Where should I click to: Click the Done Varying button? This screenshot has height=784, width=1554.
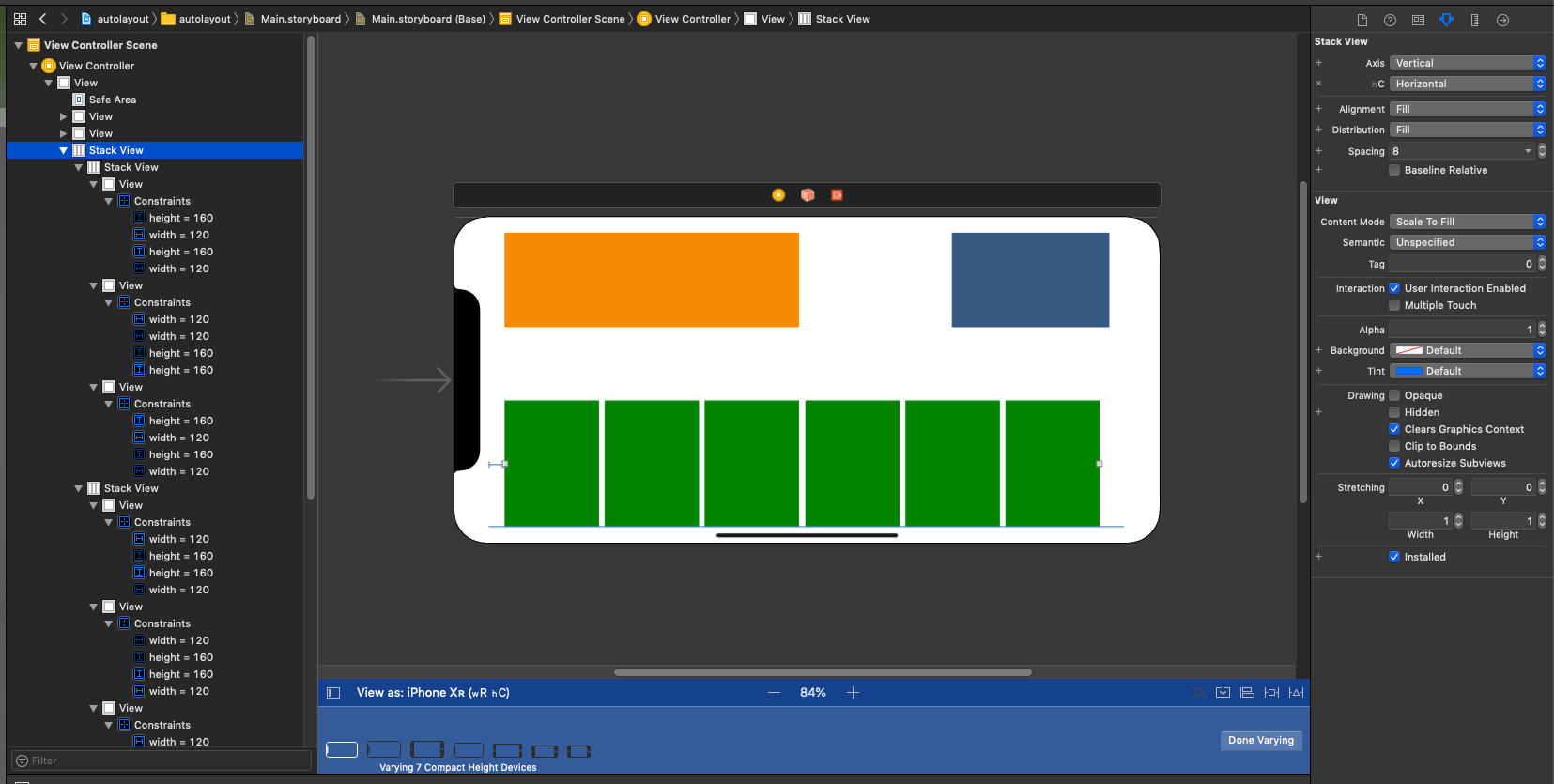coord(1260,740)
